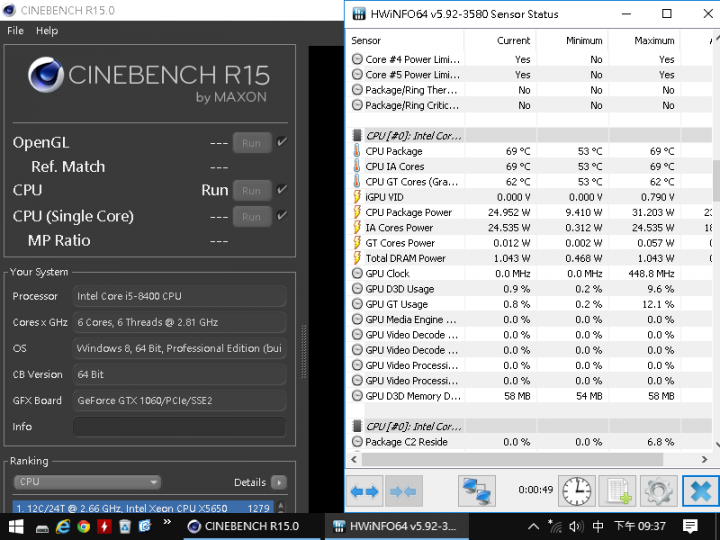Click the GPU D3D Usage circle icon
This screenshot has width=720, height=540.
357,289
